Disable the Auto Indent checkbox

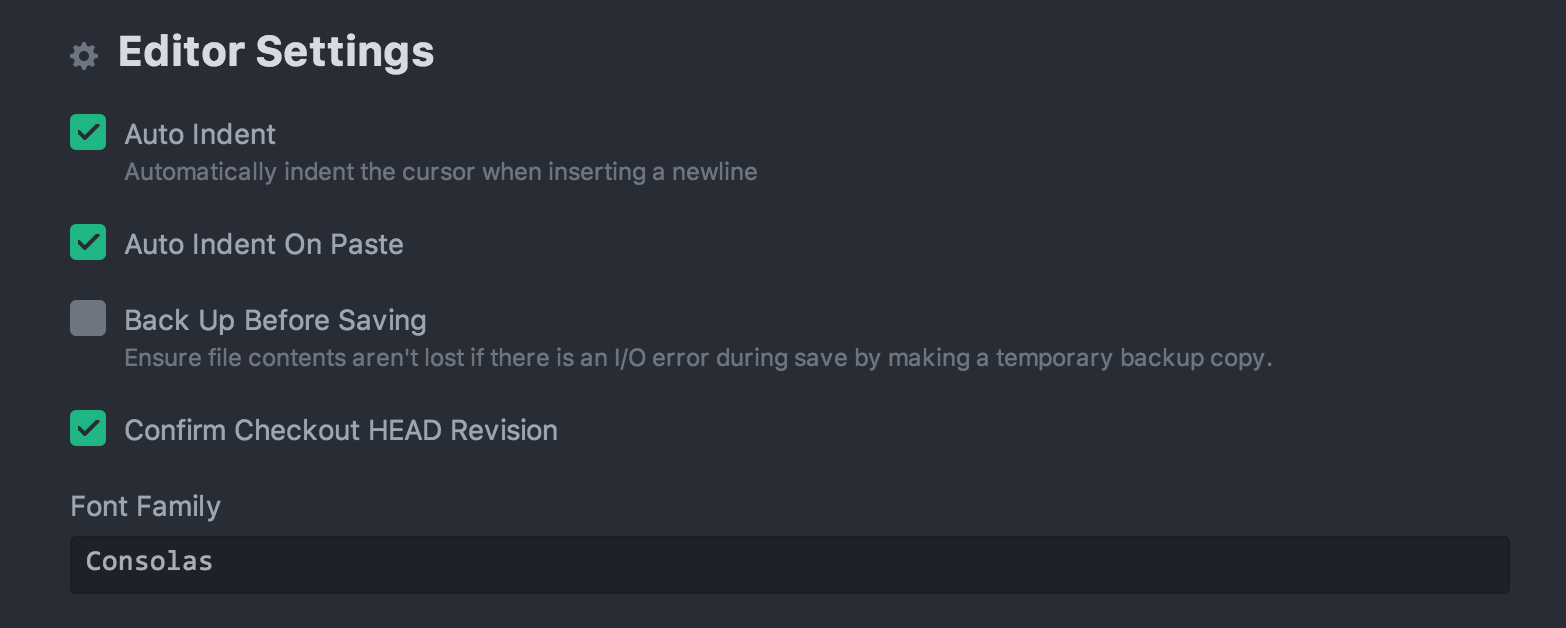pyautogui.click(x=88, y=131)
